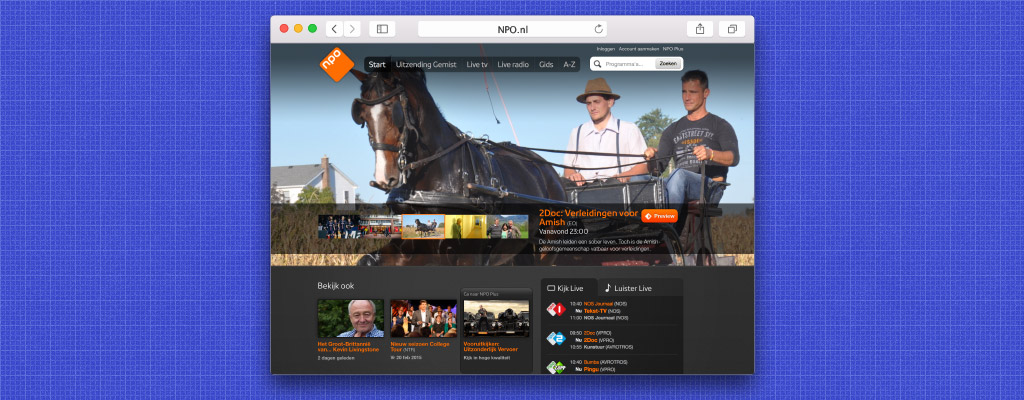The image size is (1024, 400).
Task: Click 'Vanavond 23:00' broadcast time text
Action: [564, 231]
